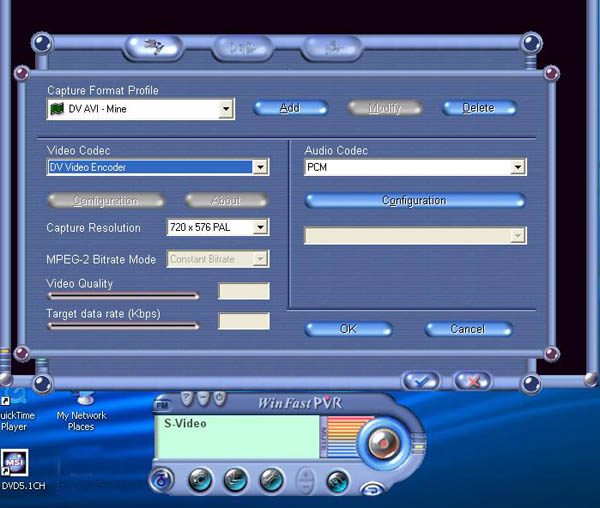Click the leftmost round WinFast PVR button
Image resolution: width=600 pixels, height=508 pixels.
[x=162, y=480]
